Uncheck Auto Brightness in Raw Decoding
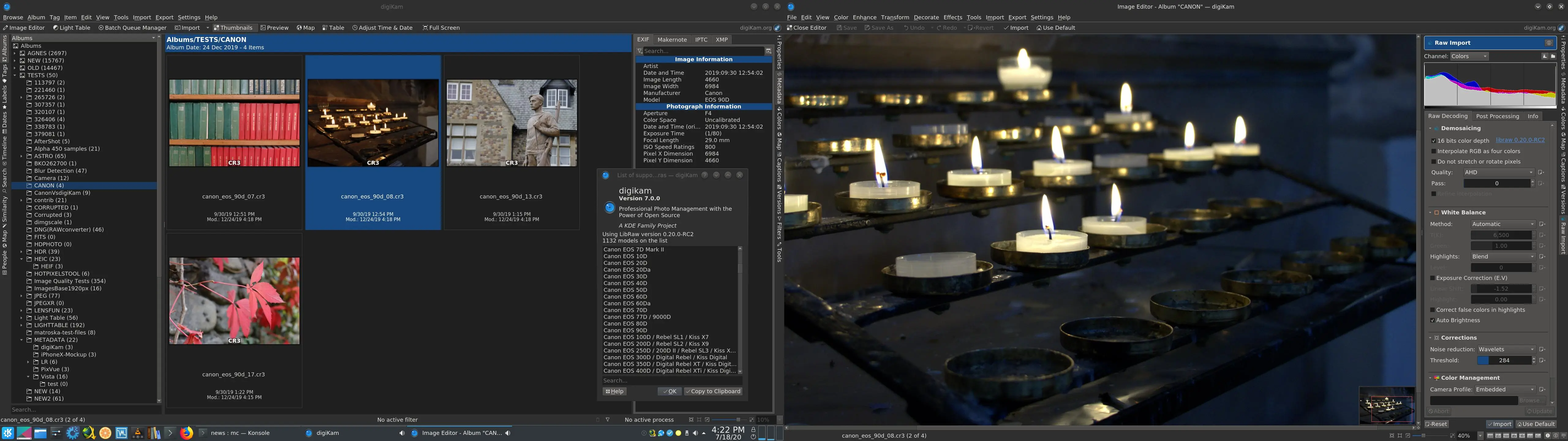The image size is (1568, 441). (x=1432, y=320)
